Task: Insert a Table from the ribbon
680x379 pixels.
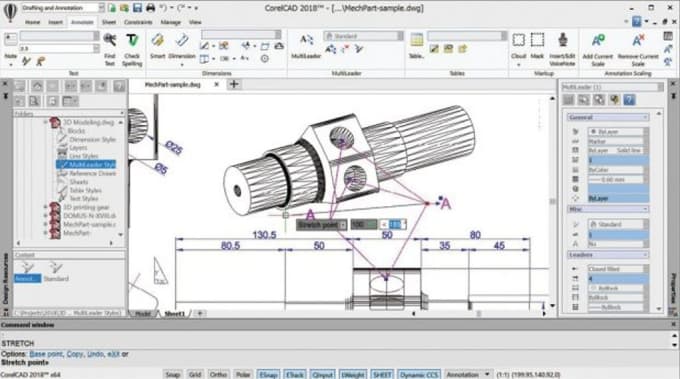Action: pyautogui.click(x=416, y=46)
